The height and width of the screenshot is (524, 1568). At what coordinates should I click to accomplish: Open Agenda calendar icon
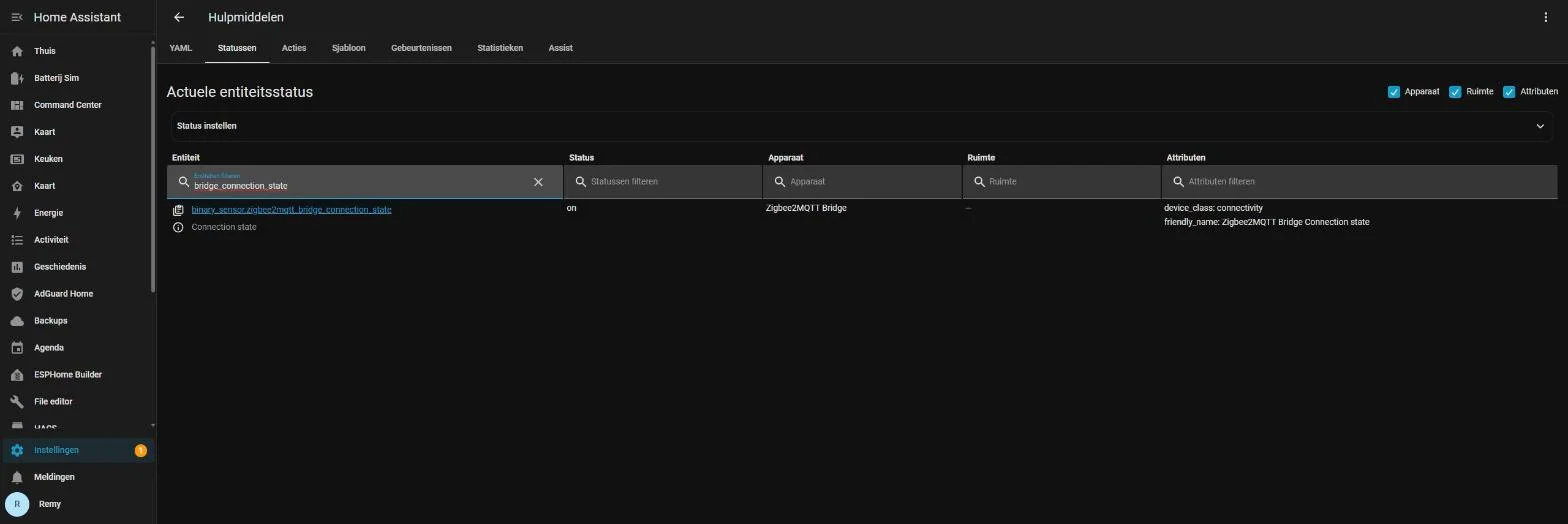click(17, 348)
